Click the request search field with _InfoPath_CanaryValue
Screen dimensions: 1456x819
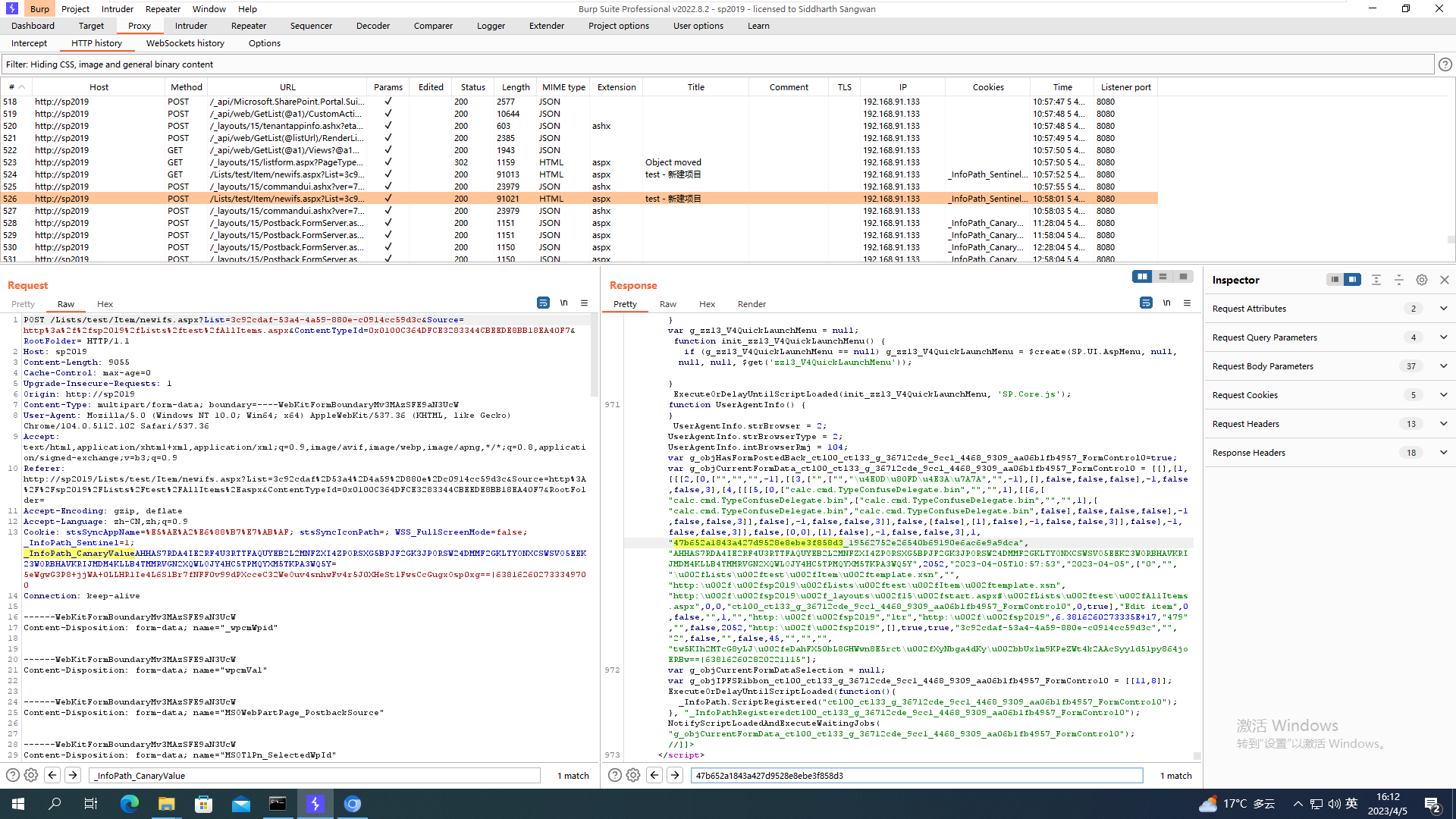[315, 775]
